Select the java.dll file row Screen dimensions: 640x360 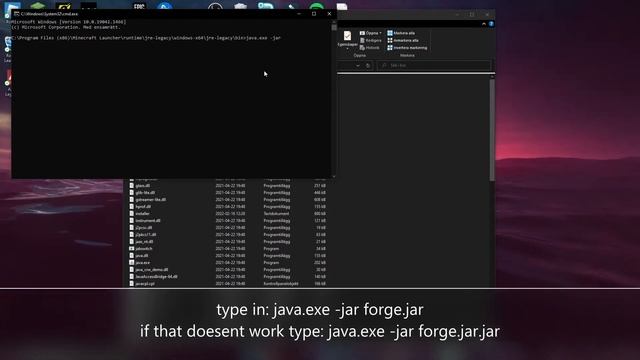(228, 256)
